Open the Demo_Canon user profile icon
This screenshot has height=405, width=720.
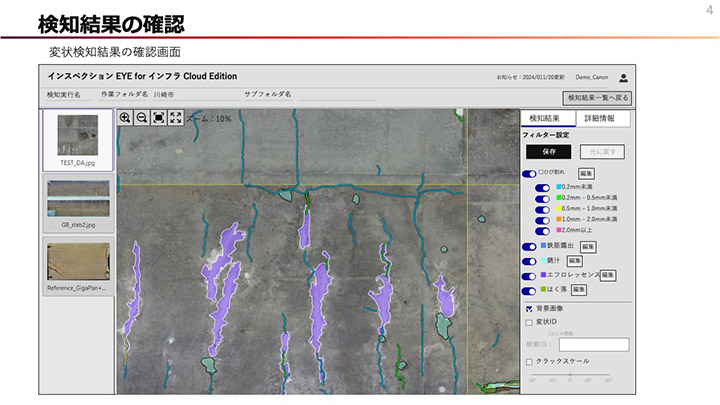[x=624, y=77]
